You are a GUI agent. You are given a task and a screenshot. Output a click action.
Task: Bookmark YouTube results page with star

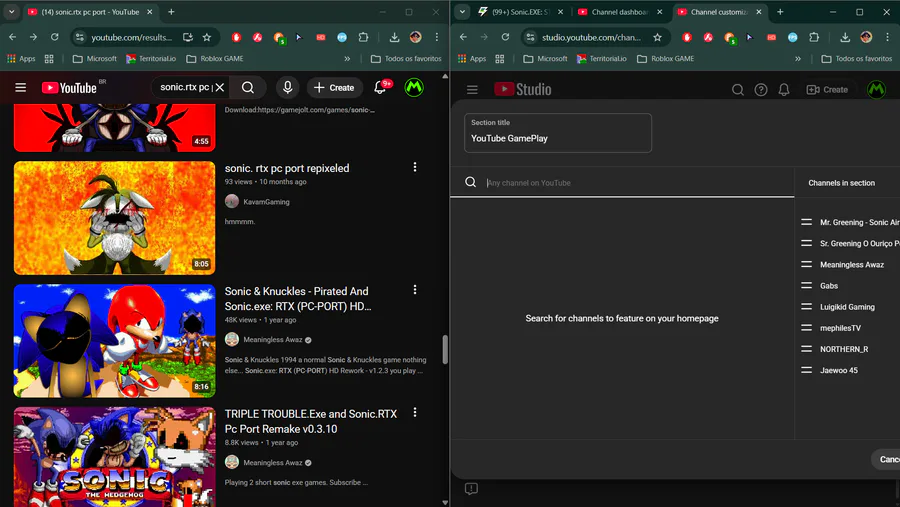tap(207, 37)
